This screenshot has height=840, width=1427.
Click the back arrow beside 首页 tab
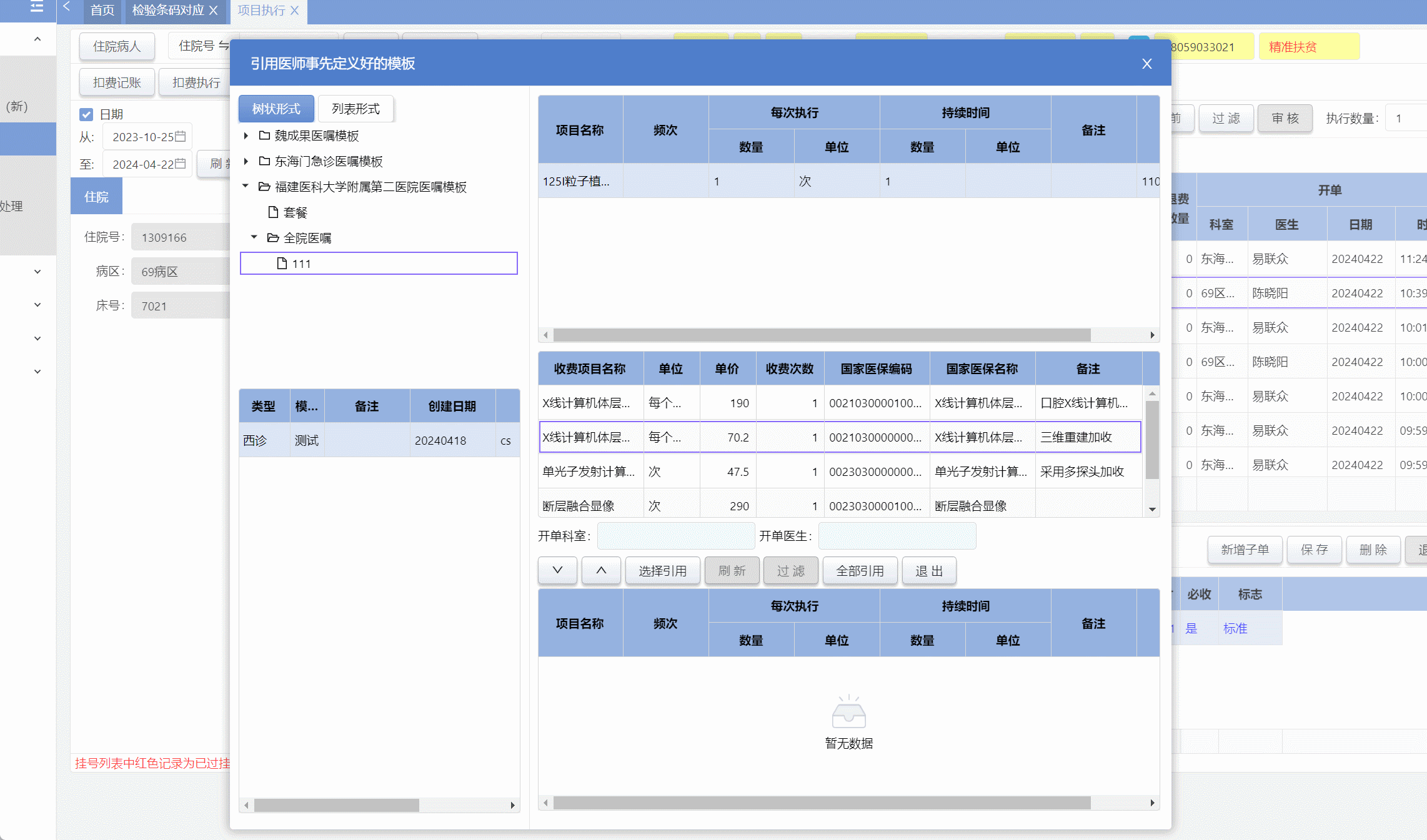[66, 7]
